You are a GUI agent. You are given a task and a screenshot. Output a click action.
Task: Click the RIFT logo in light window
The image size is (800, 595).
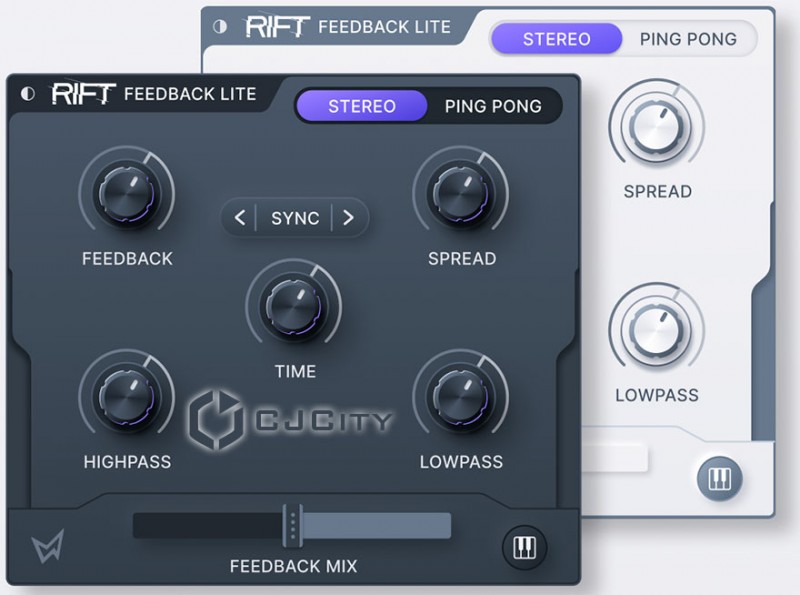tap(278, 27)
